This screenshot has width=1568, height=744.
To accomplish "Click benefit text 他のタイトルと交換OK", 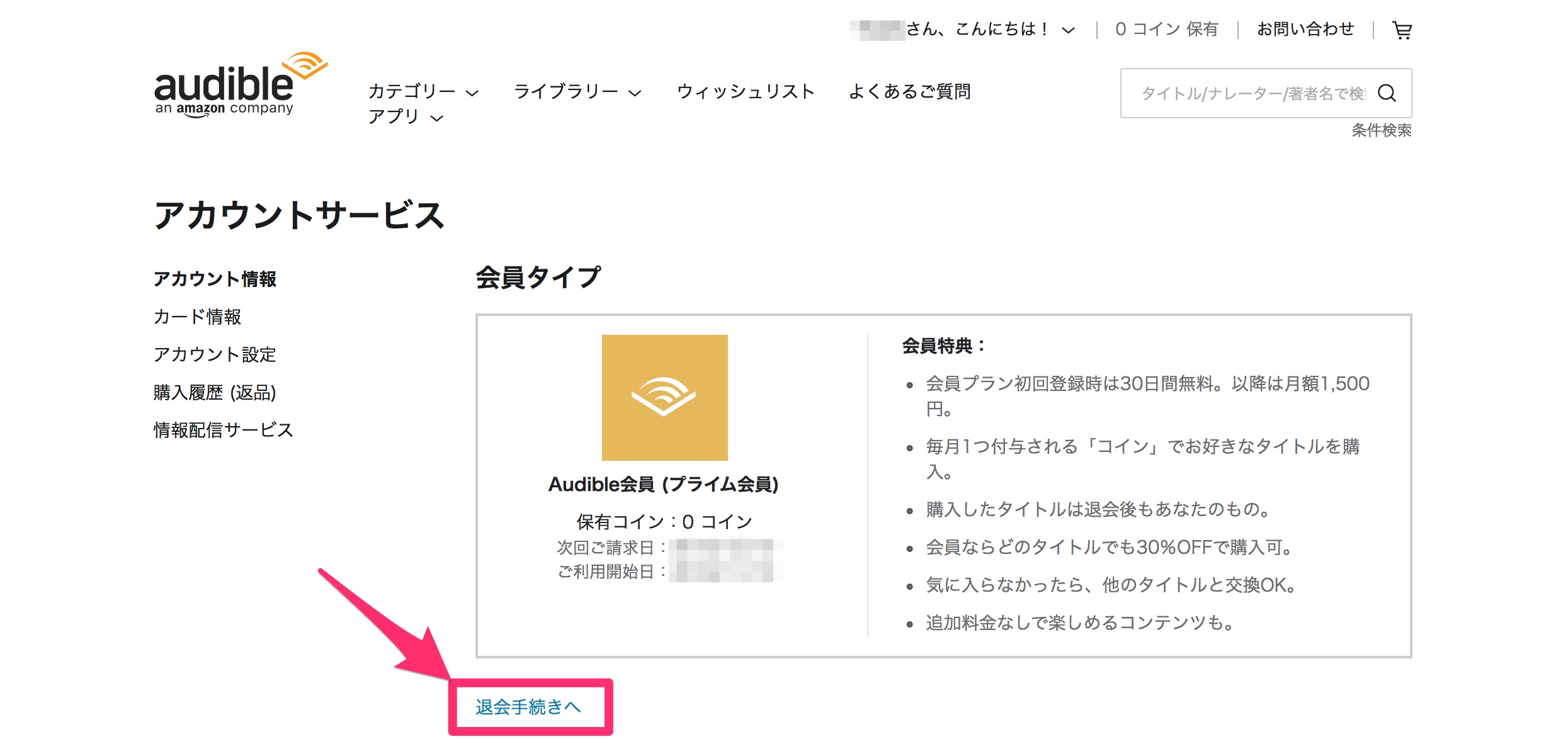I will pos(1112,585).
